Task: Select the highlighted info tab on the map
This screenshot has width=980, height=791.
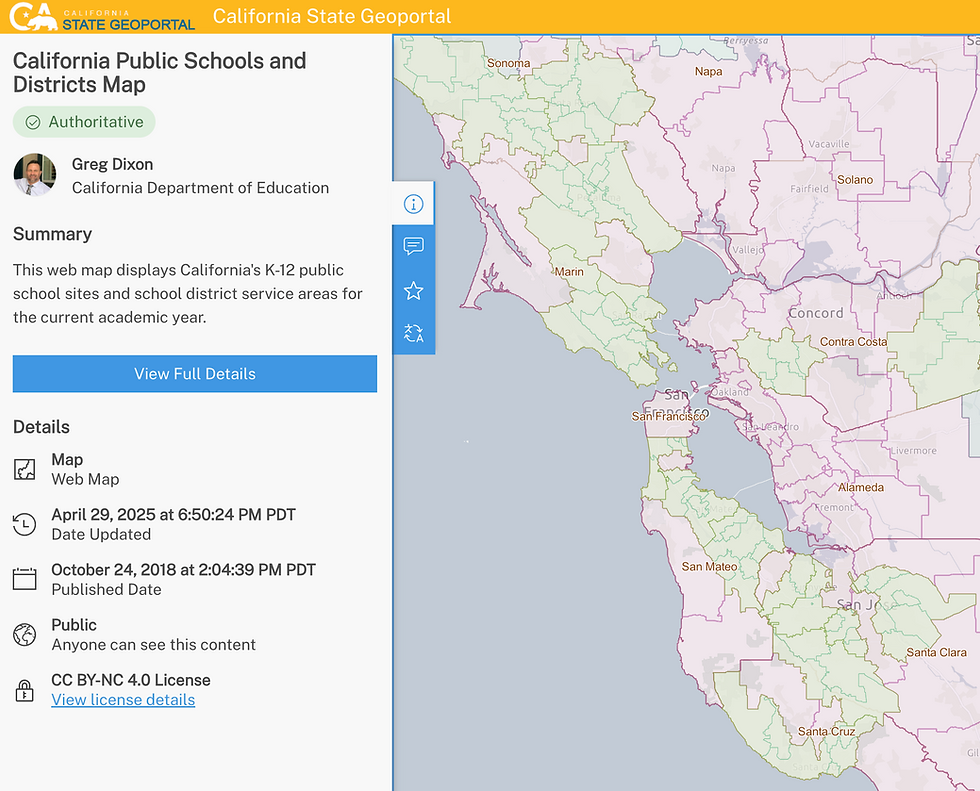Action: pos(413,202)
